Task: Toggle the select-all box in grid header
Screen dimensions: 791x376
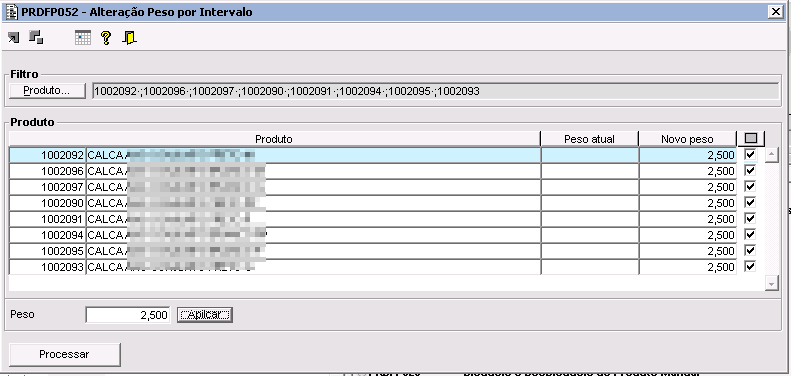Action: 751,138
